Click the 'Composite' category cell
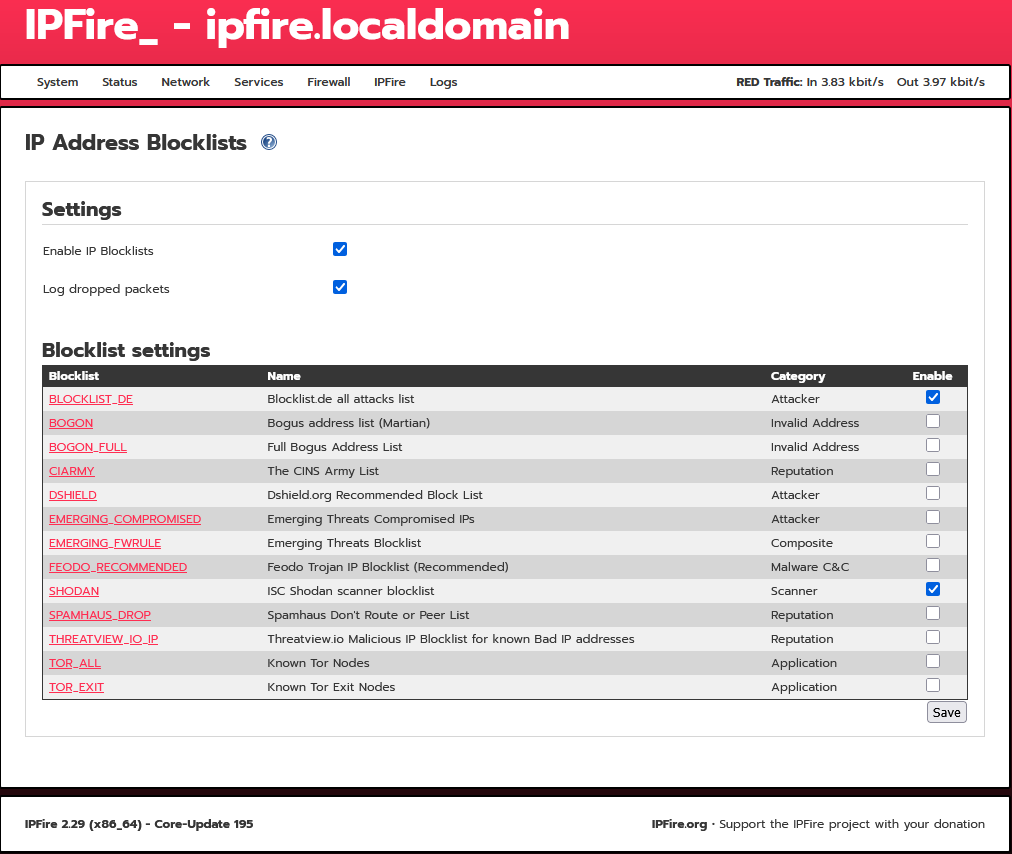The image size is (1012, 854). (802, 543)
